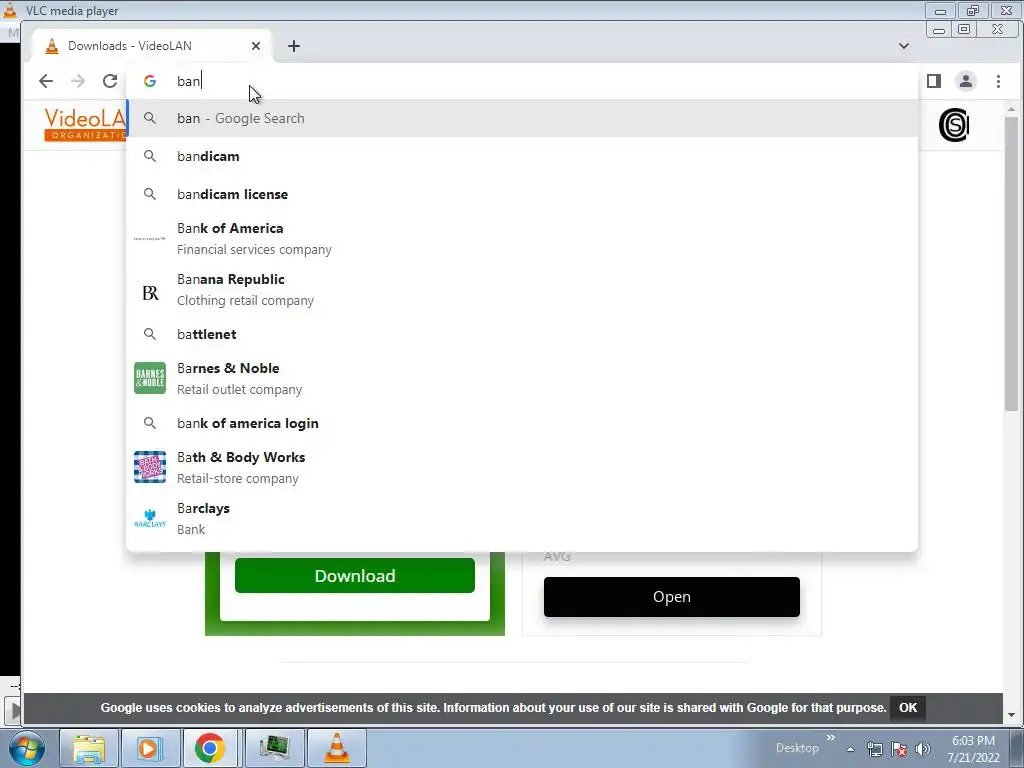This screenshot has height=768, width=1024.
Task: Click the magnifier icon beside 'battlenet'
Action: point(150,334)
